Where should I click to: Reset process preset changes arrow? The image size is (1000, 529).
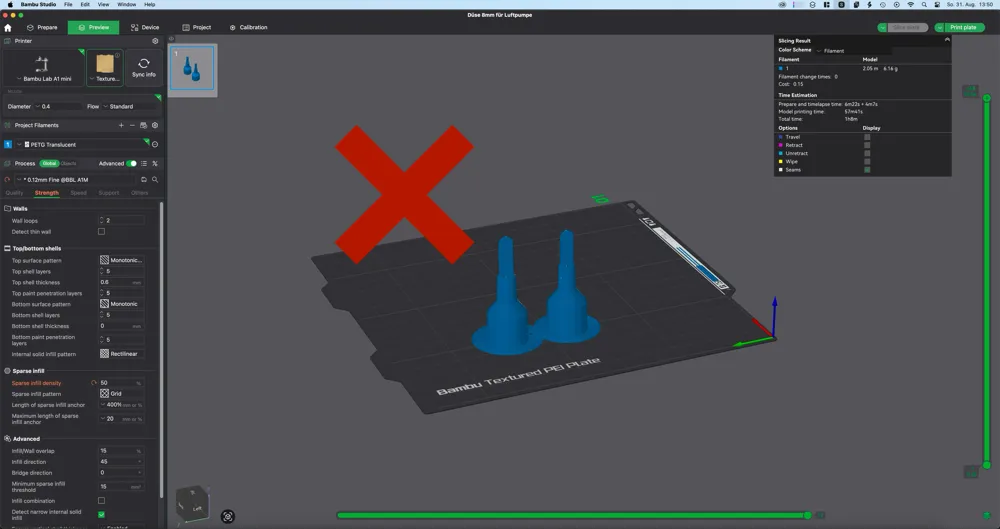pyautogui.click(x=7, y=180)
